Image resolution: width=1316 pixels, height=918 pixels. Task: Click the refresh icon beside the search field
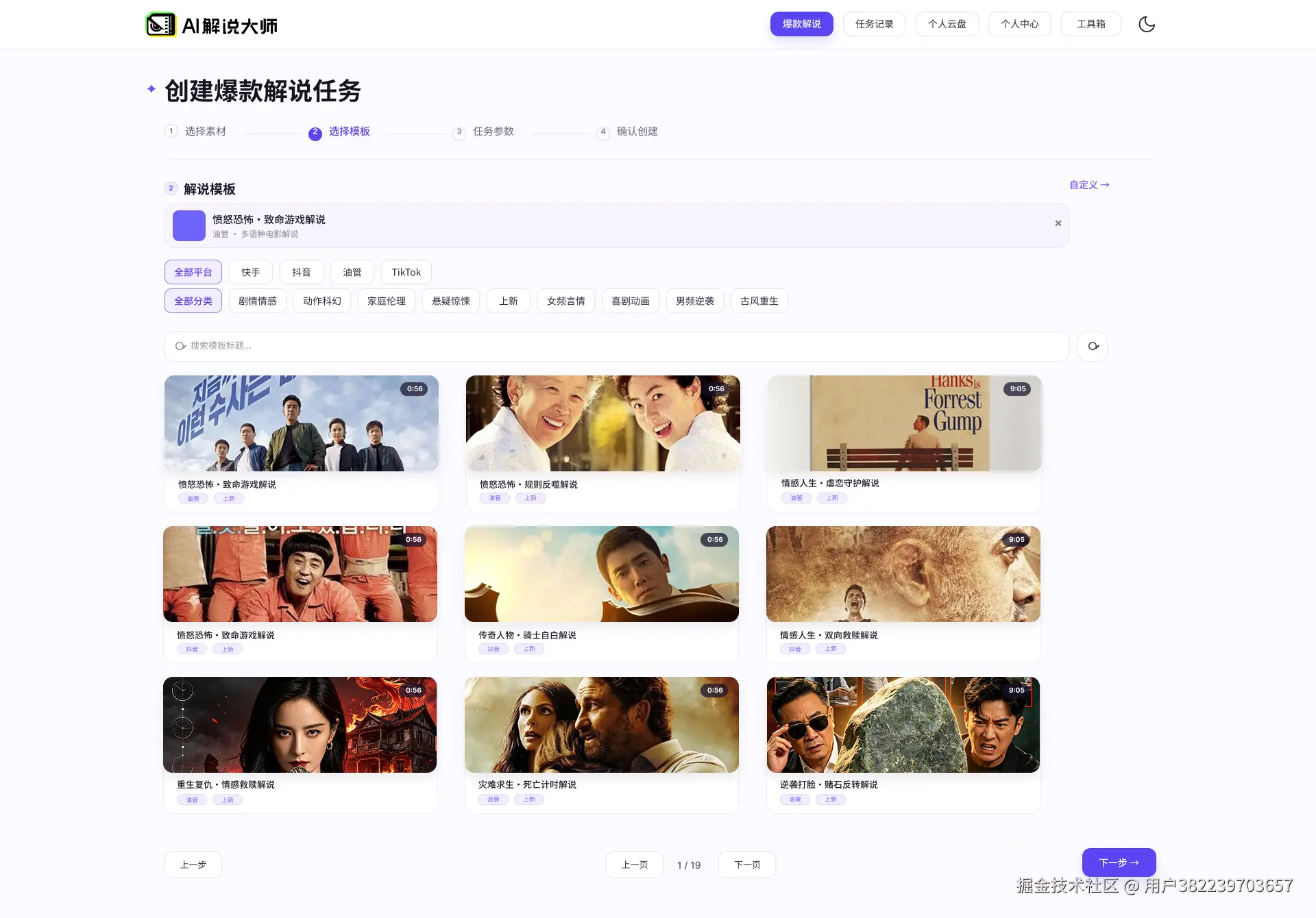[x=1093, y=346]
